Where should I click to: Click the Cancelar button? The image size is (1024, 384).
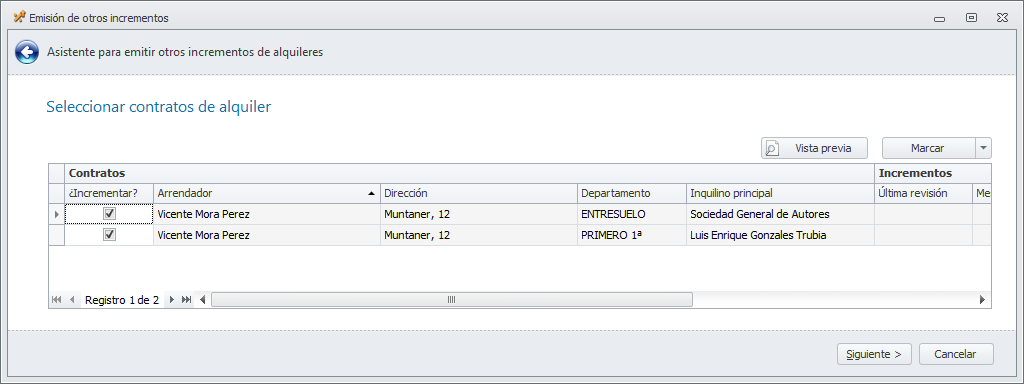[956, 354]
